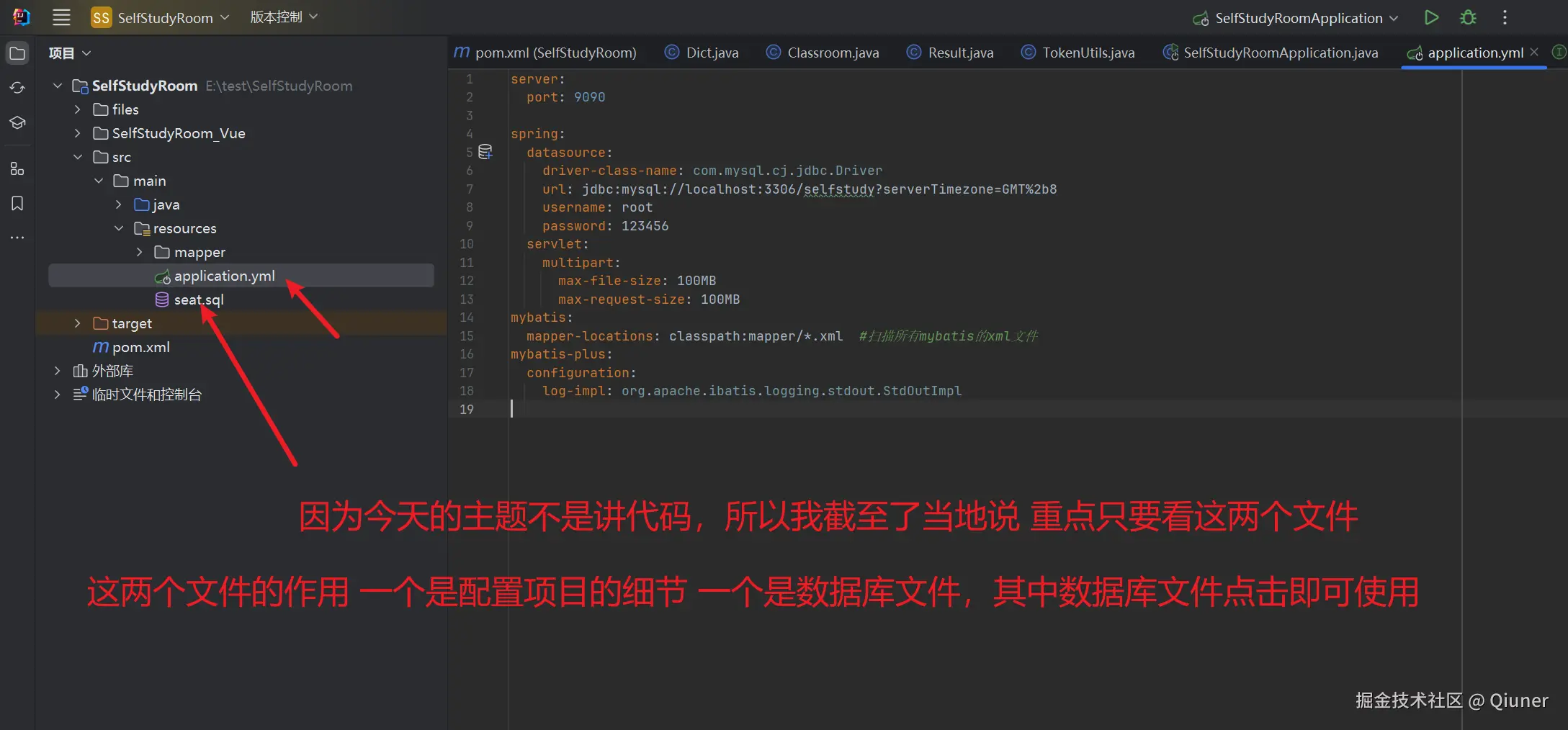The width and height of the screenshot is (1568, 730).
Task: Expand the java folder
Action: coord(119,204)
